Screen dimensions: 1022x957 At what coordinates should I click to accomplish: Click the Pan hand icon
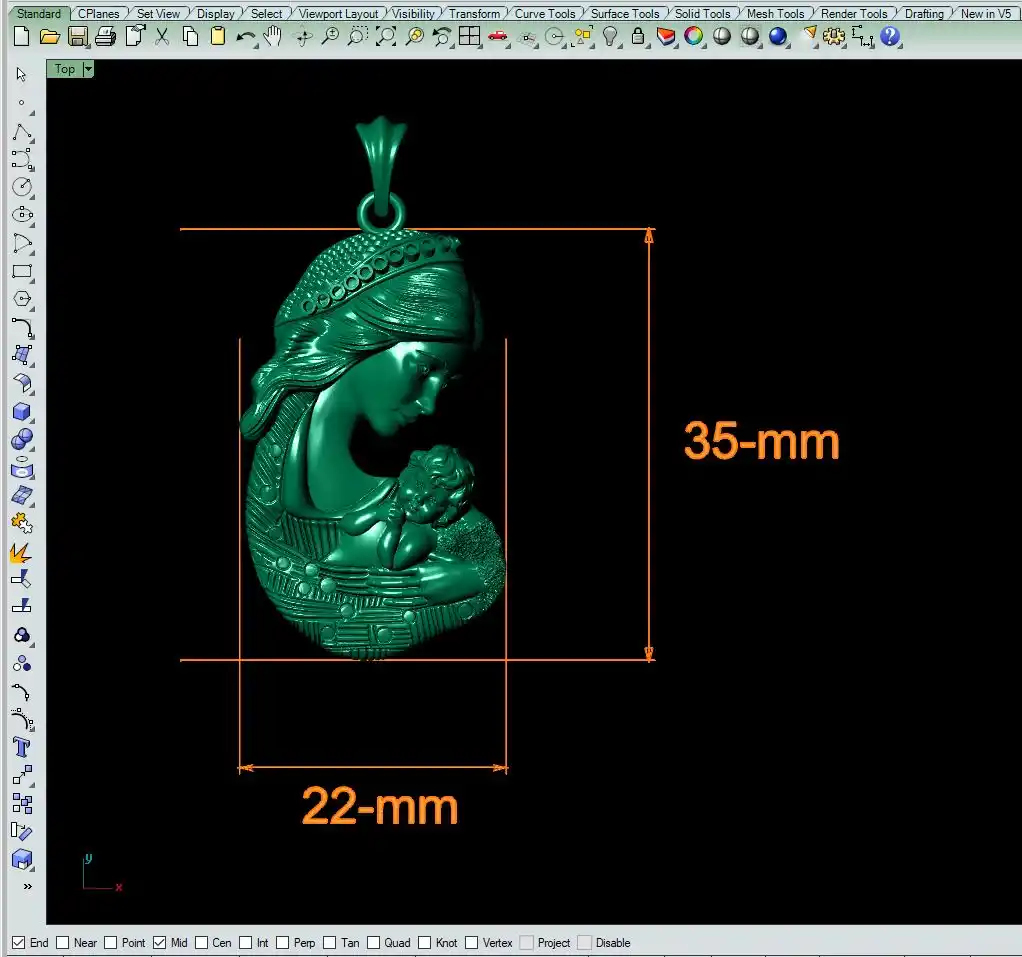pyautogui.click(x=272, y=37)
